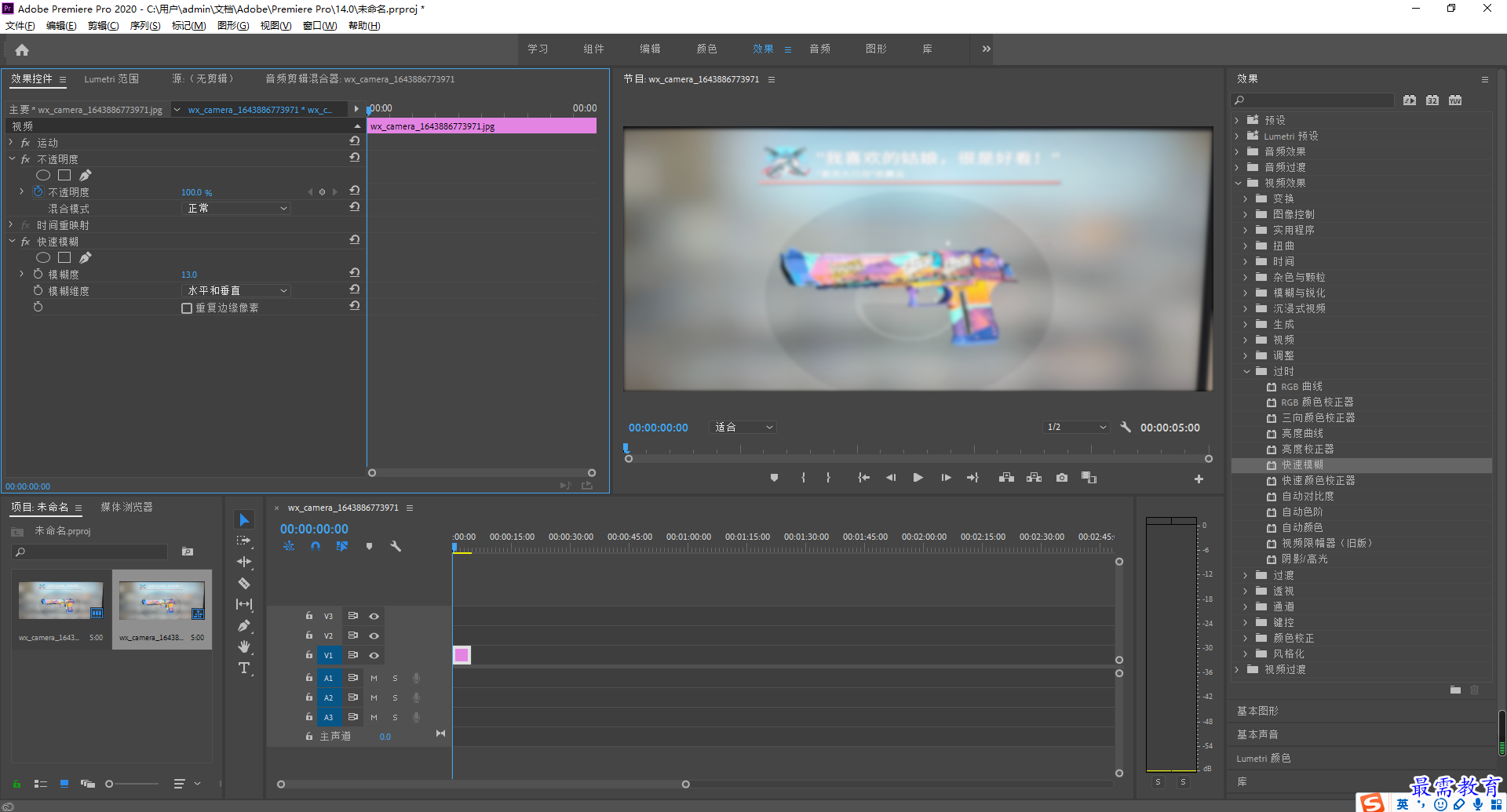Open the Lumetri Color panel

pos(1264,758)
